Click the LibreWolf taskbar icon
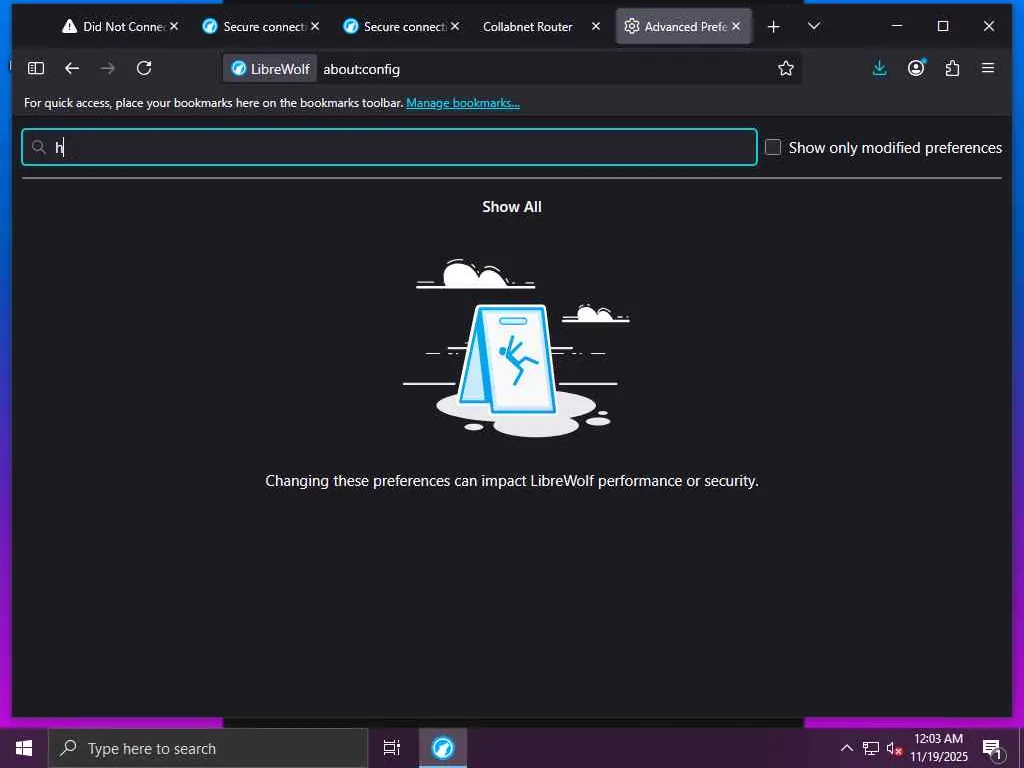Image resolution: width=1024 pixels, height=768 pixels. (x=443, y=748)
